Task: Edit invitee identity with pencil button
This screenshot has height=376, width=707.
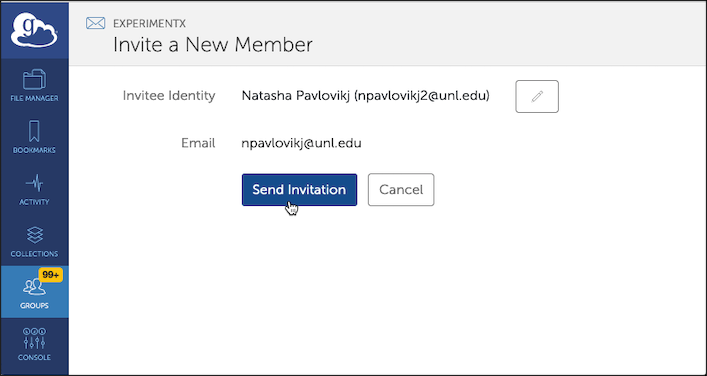Action: (x=537, y=96)
